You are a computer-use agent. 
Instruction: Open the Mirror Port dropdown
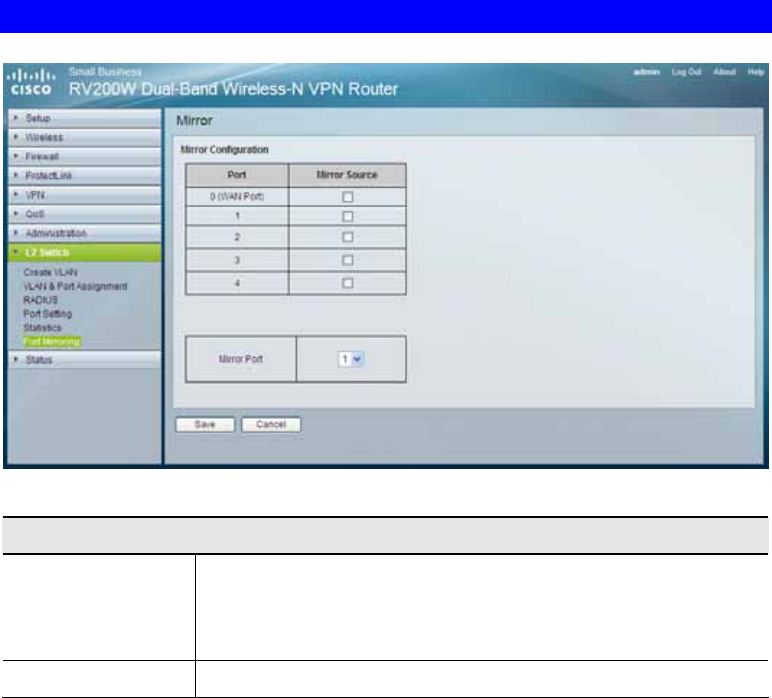pos(351,359)
